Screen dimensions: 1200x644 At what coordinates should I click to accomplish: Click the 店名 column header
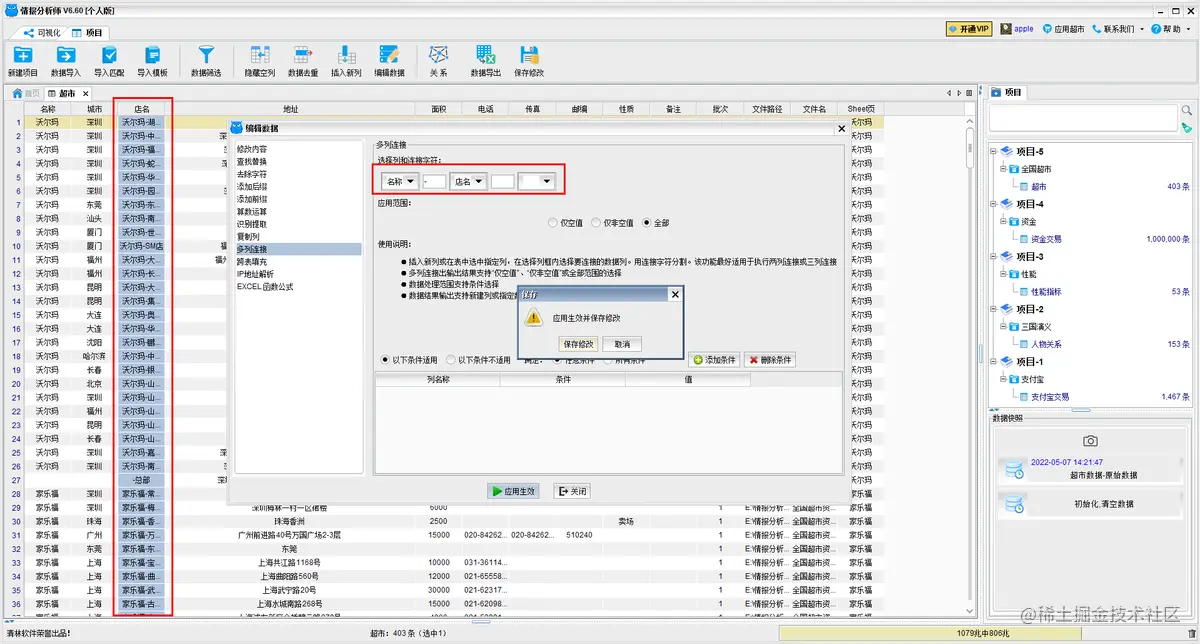coord(142,108)
